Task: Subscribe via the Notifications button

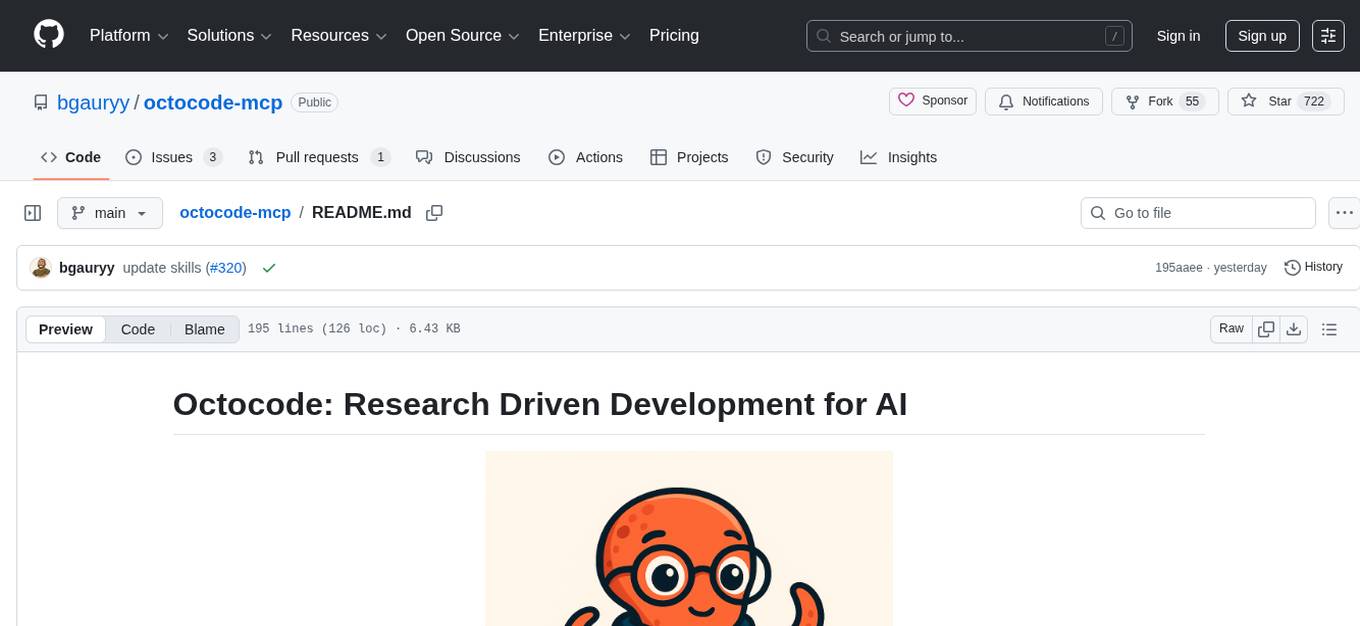Action: tap(1043, 101)
